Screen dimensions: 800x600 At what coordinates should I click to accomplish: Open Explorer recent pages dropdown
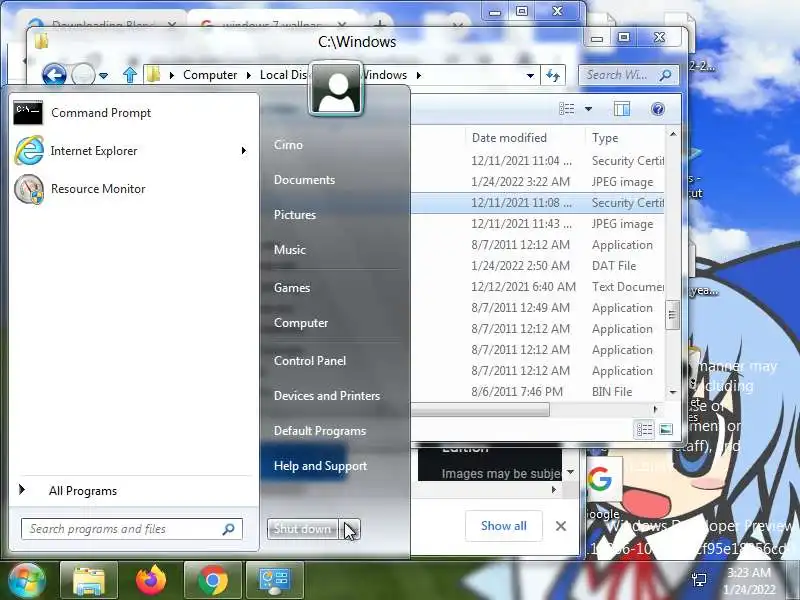pyautogui.click(x=104, y=76)
